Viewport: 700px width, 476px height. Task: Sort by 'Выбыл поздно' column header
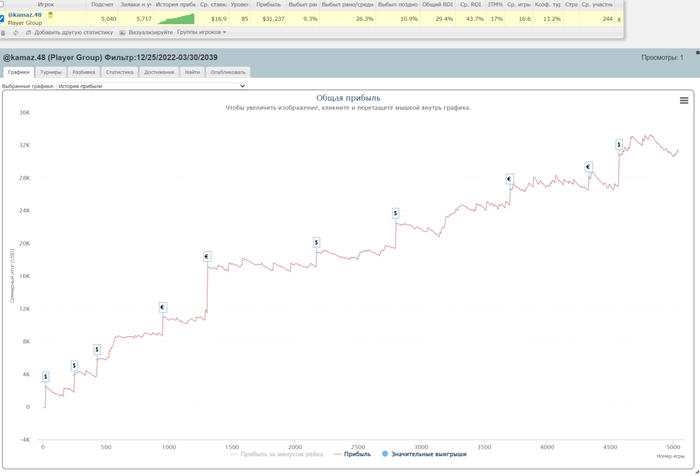[398, 4]
